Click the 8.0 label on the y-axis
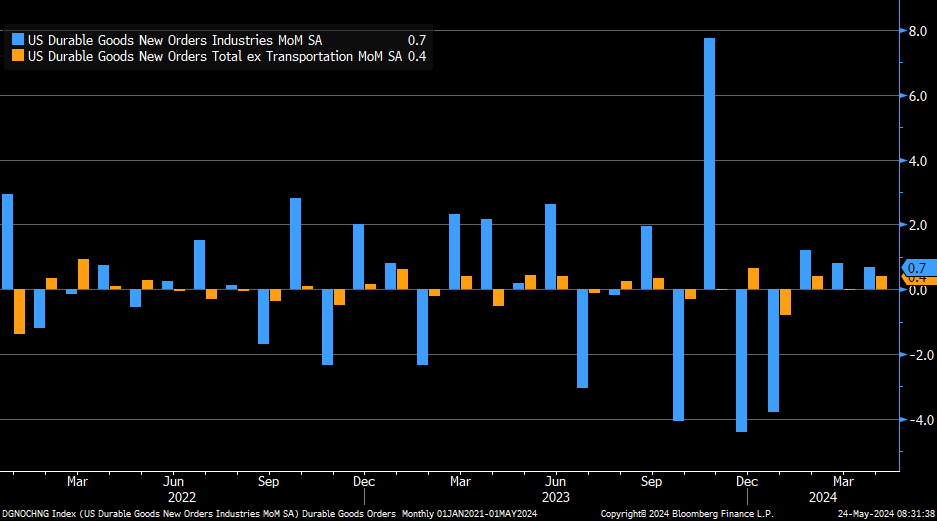Image resolution: width=937 pixels, height=521 pixels. click(x=918, y=32)
